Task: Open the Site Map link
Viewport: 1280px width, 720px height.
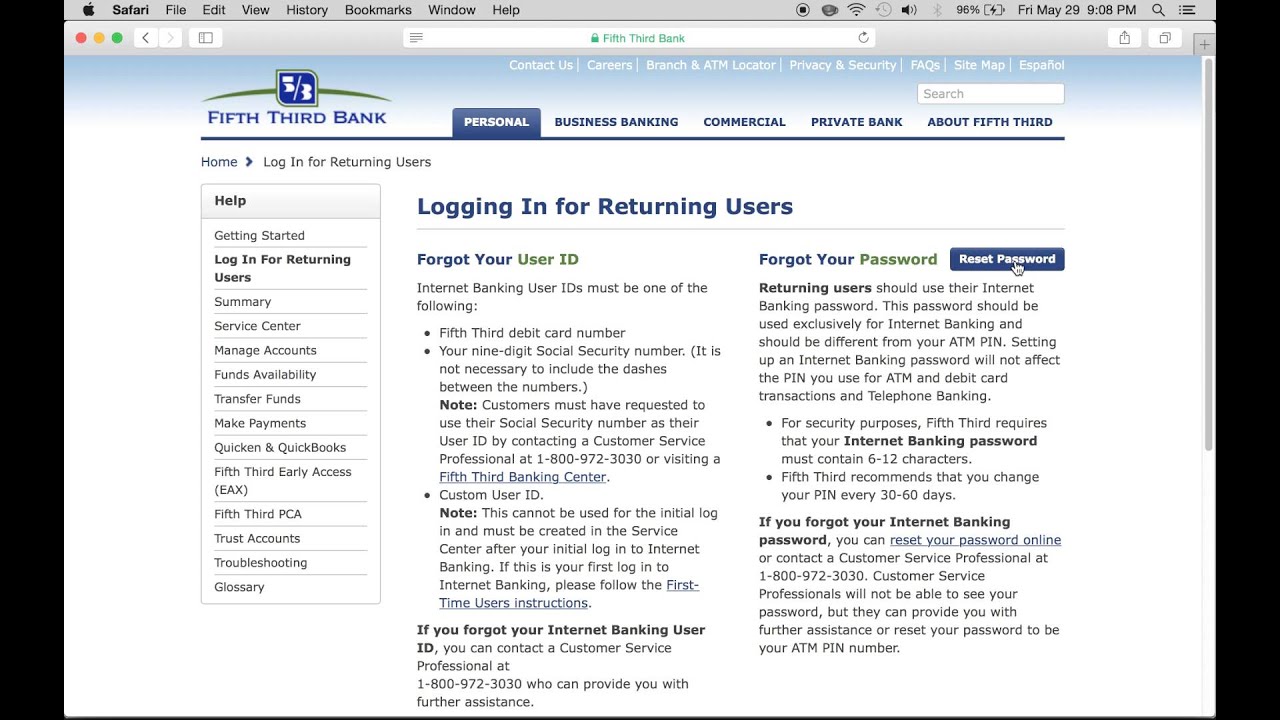Action: [x=979, y=65]
